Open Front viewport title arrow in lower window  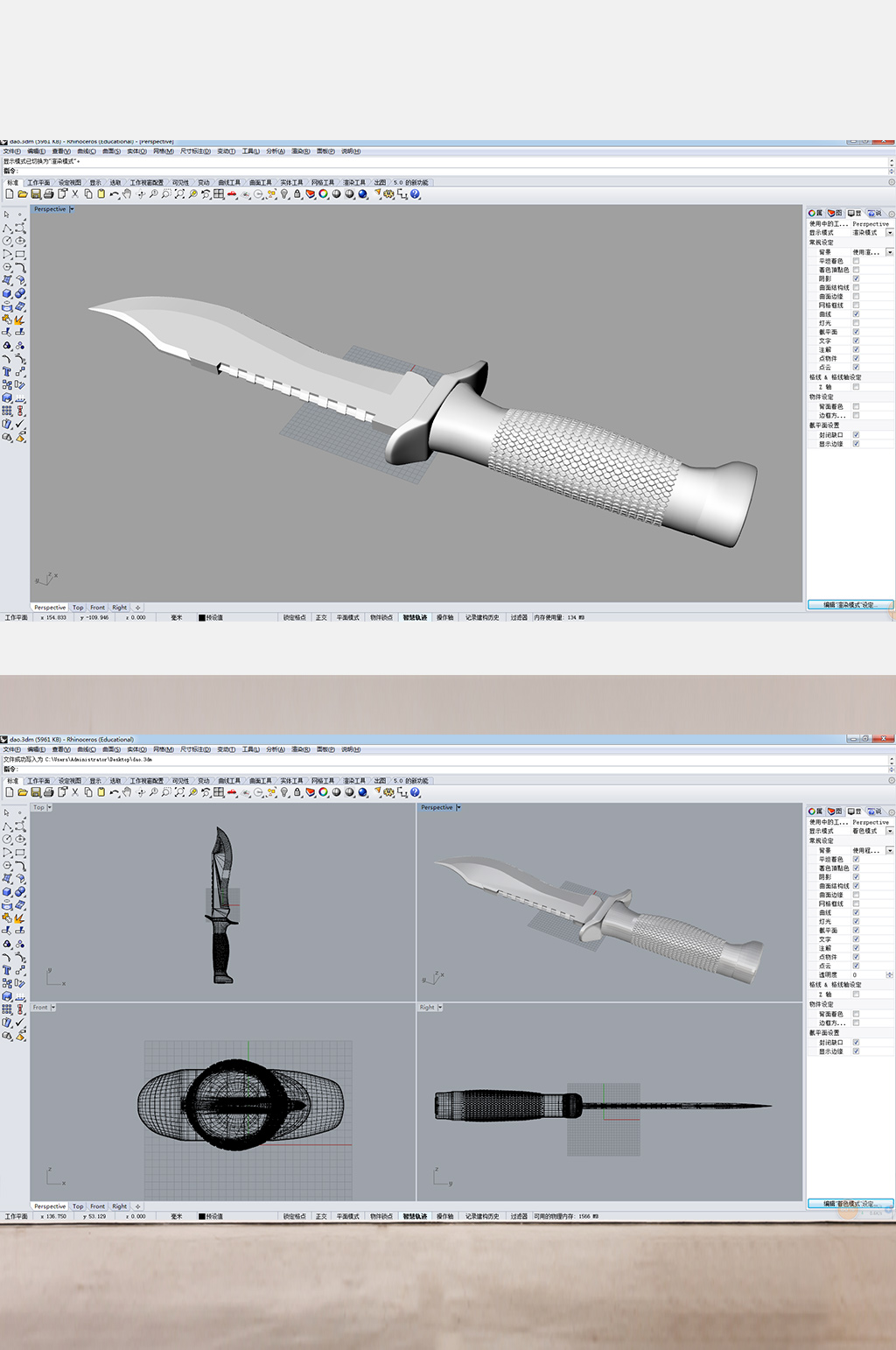(53, 1008)
